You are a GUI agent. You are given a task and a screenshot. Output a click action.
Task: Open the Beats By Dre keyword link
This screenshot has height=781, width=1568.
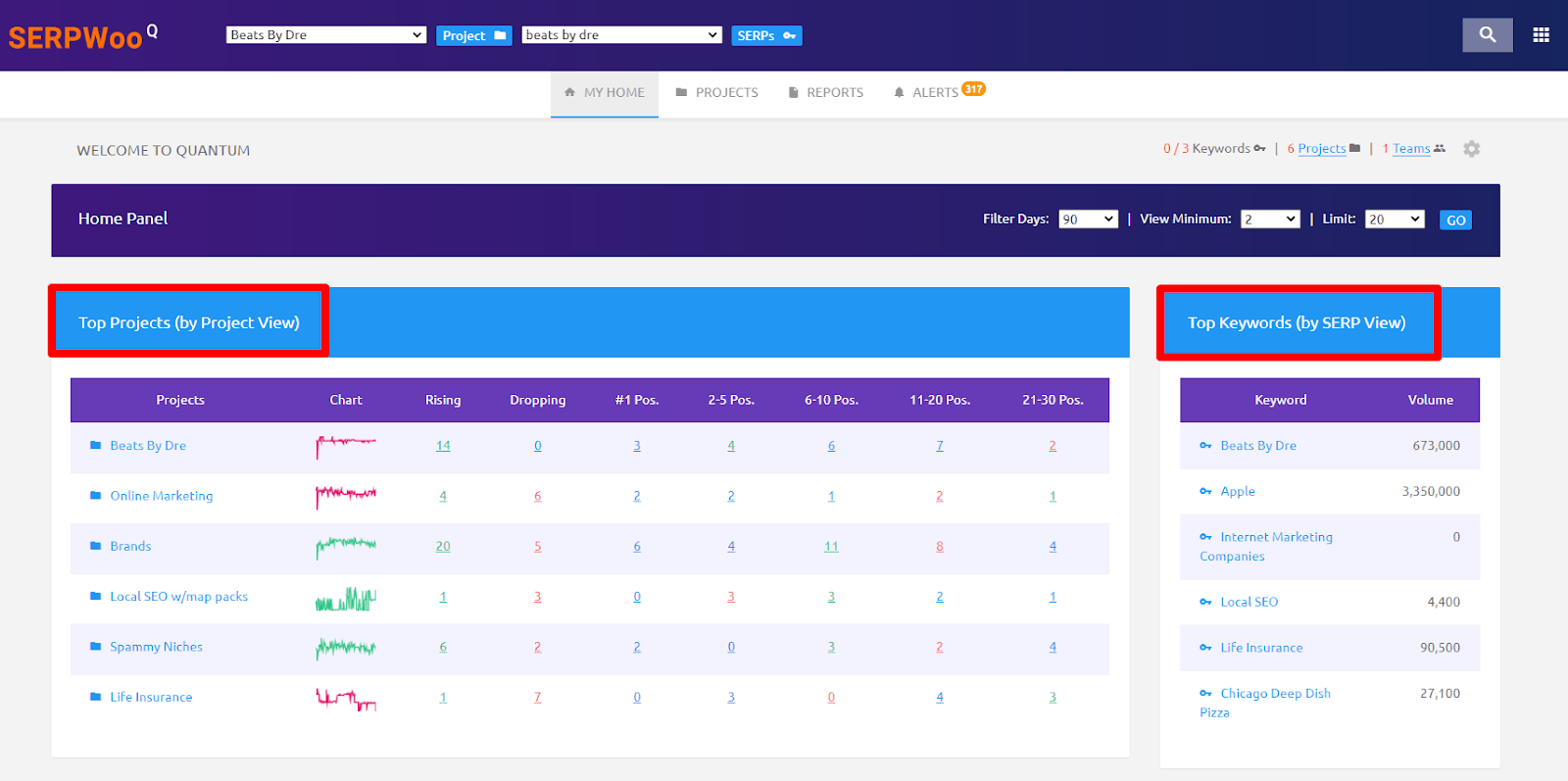[x=1258, y=446]
